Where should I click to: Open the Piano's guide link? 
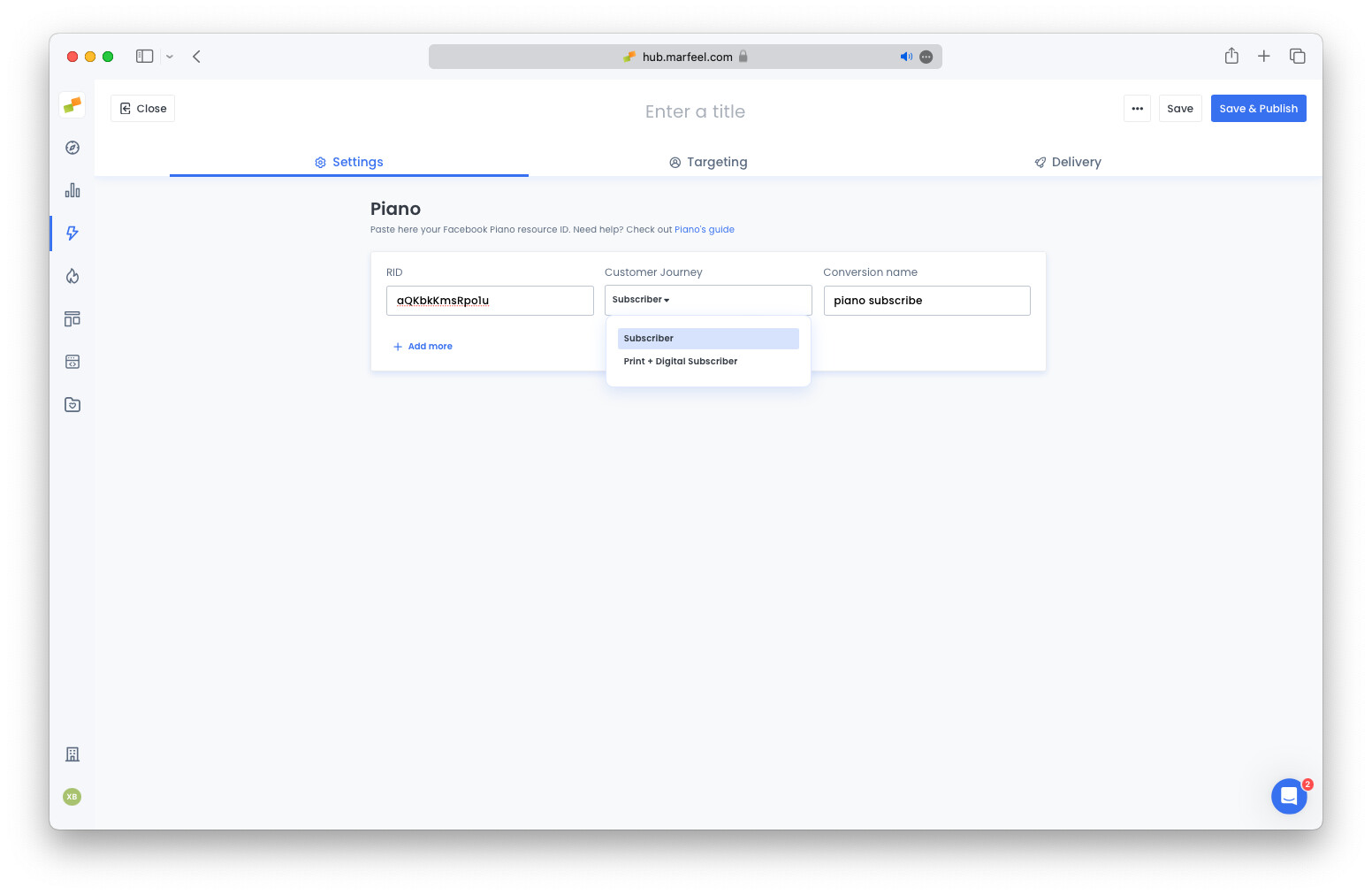(x=704, y=229)
